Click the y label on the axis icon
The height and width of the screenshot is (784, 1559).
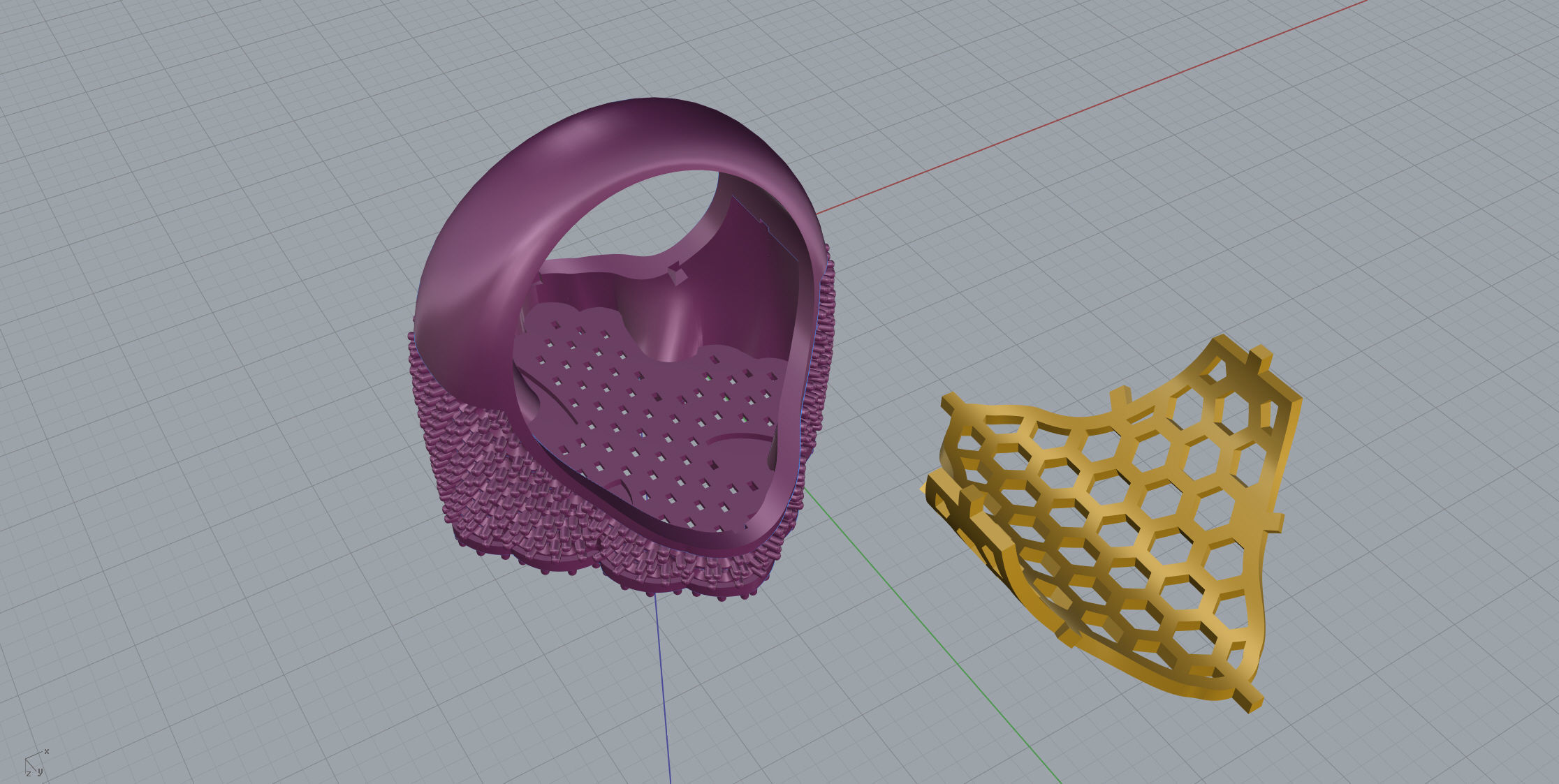coord(40,771)
